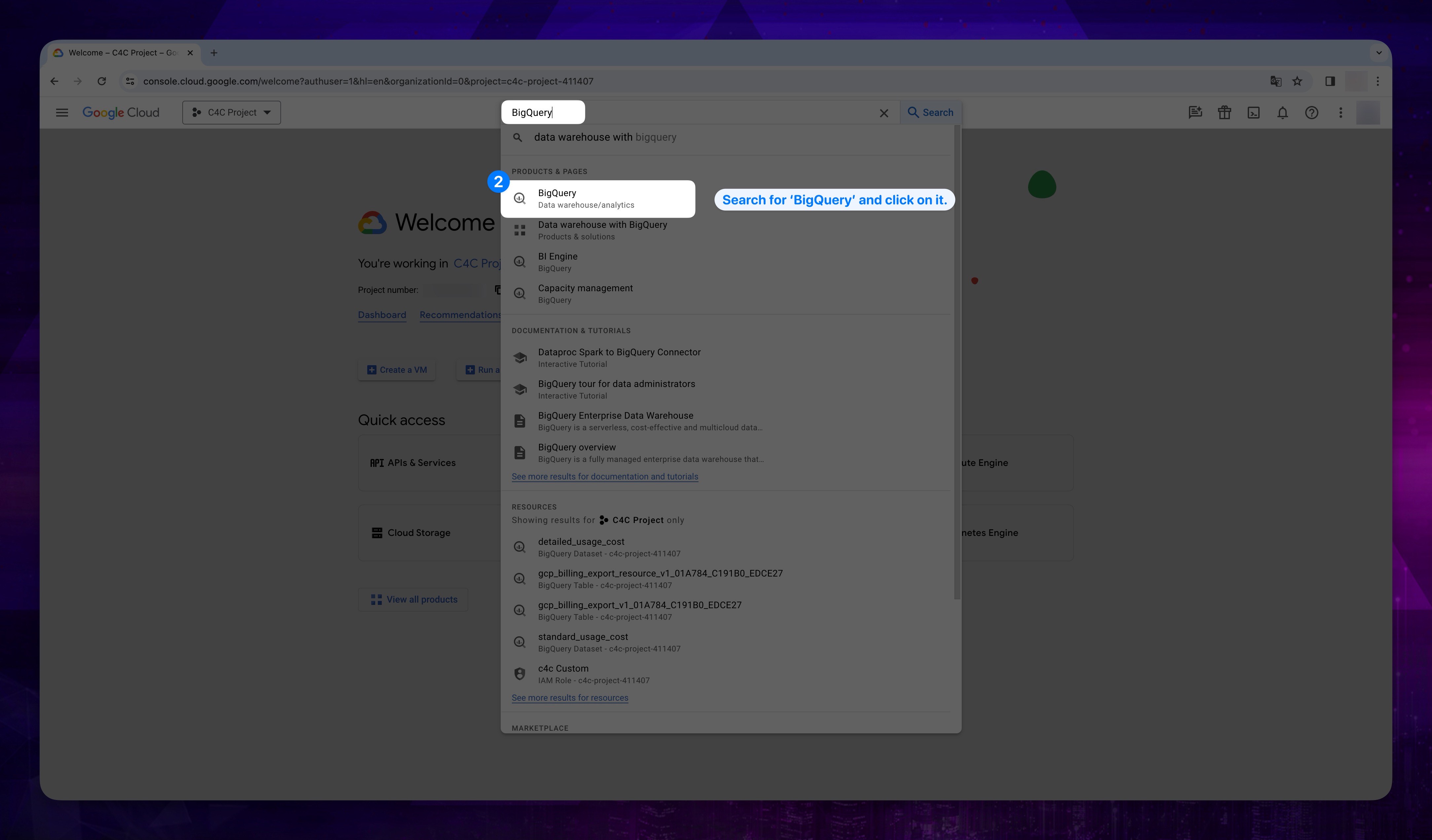View site information icon in address bar
1432x840 pixels.
pyautogui.click(x=130, y=81)
